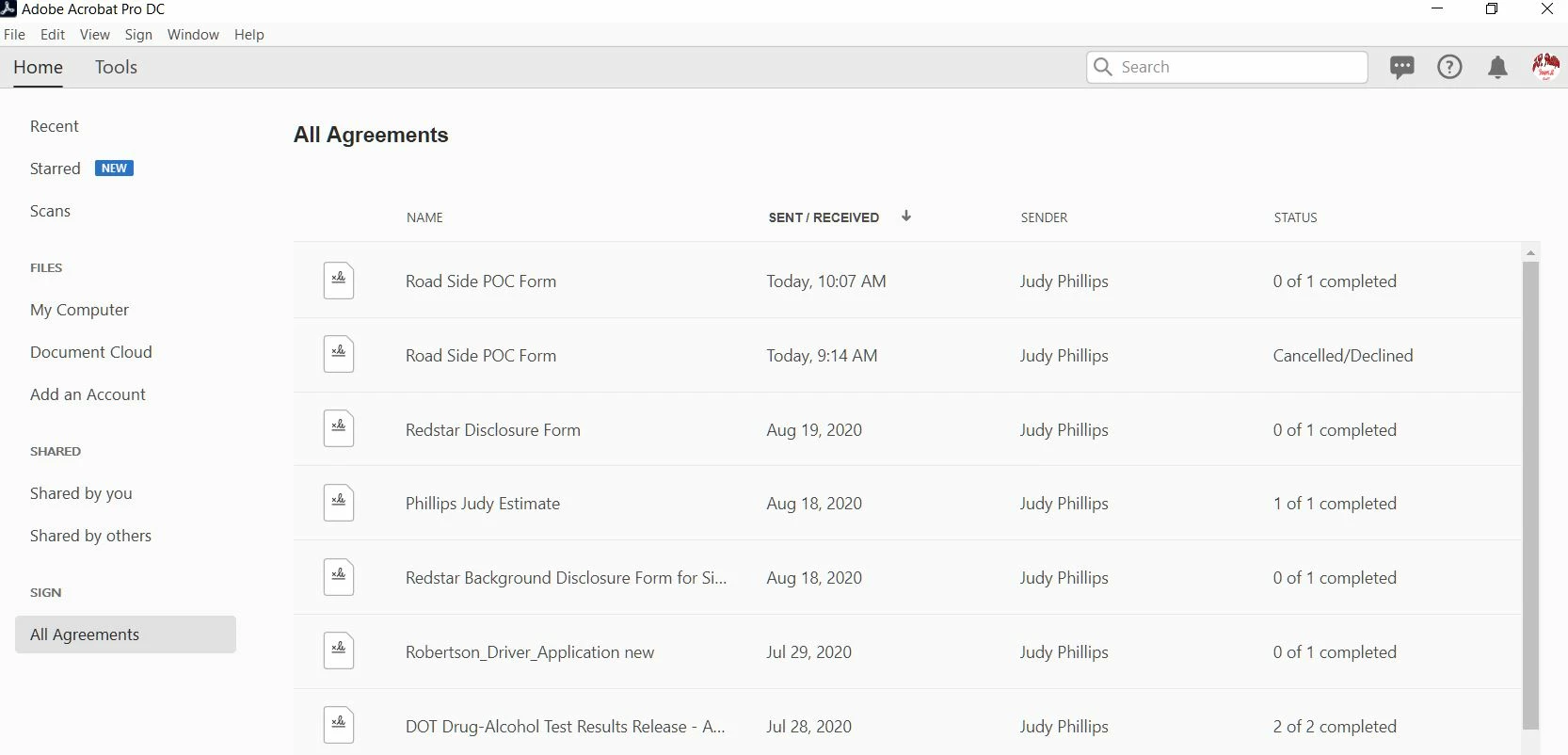Click the Aug 19, 2020 date
This screenshot has height=755, width=1568.
(x=814, y=430)
